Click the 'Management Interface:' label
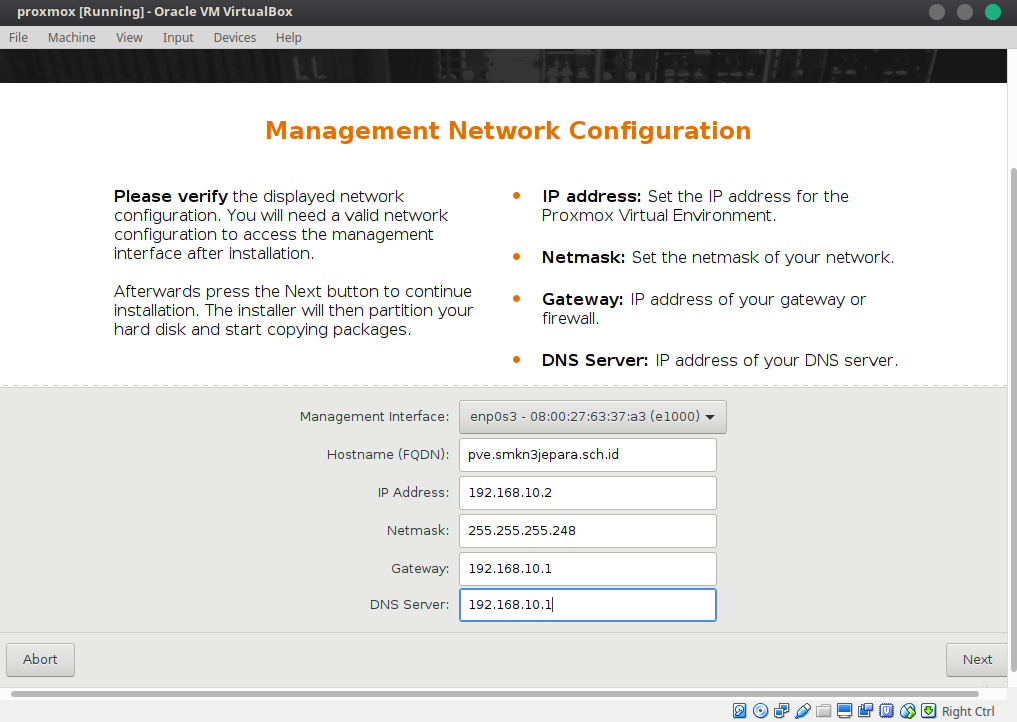Screen dimensions: 1017x722 pos(374,416)
